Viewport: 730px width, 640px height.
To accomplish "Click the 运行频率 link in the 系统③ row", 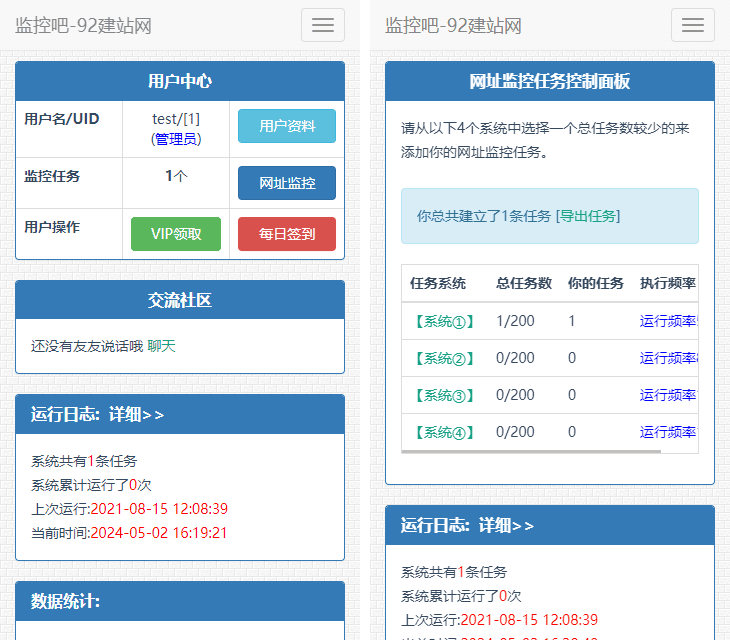I will coord(667,395).
